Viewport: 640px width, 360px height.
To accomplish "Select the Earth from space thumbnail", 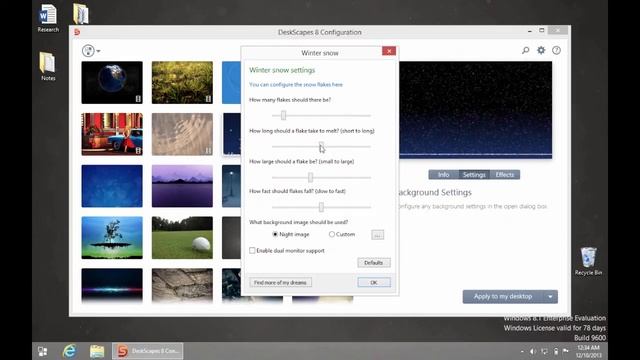I will click(112, 82).
